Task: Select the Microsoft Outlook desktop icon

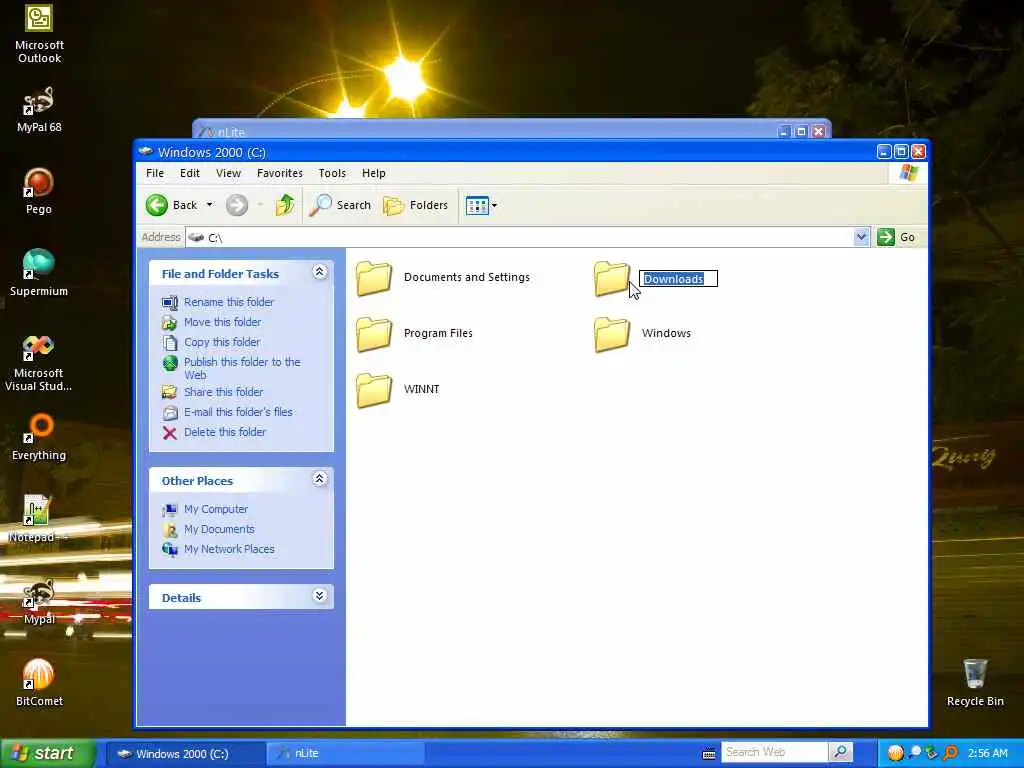Action: point(39,34)
